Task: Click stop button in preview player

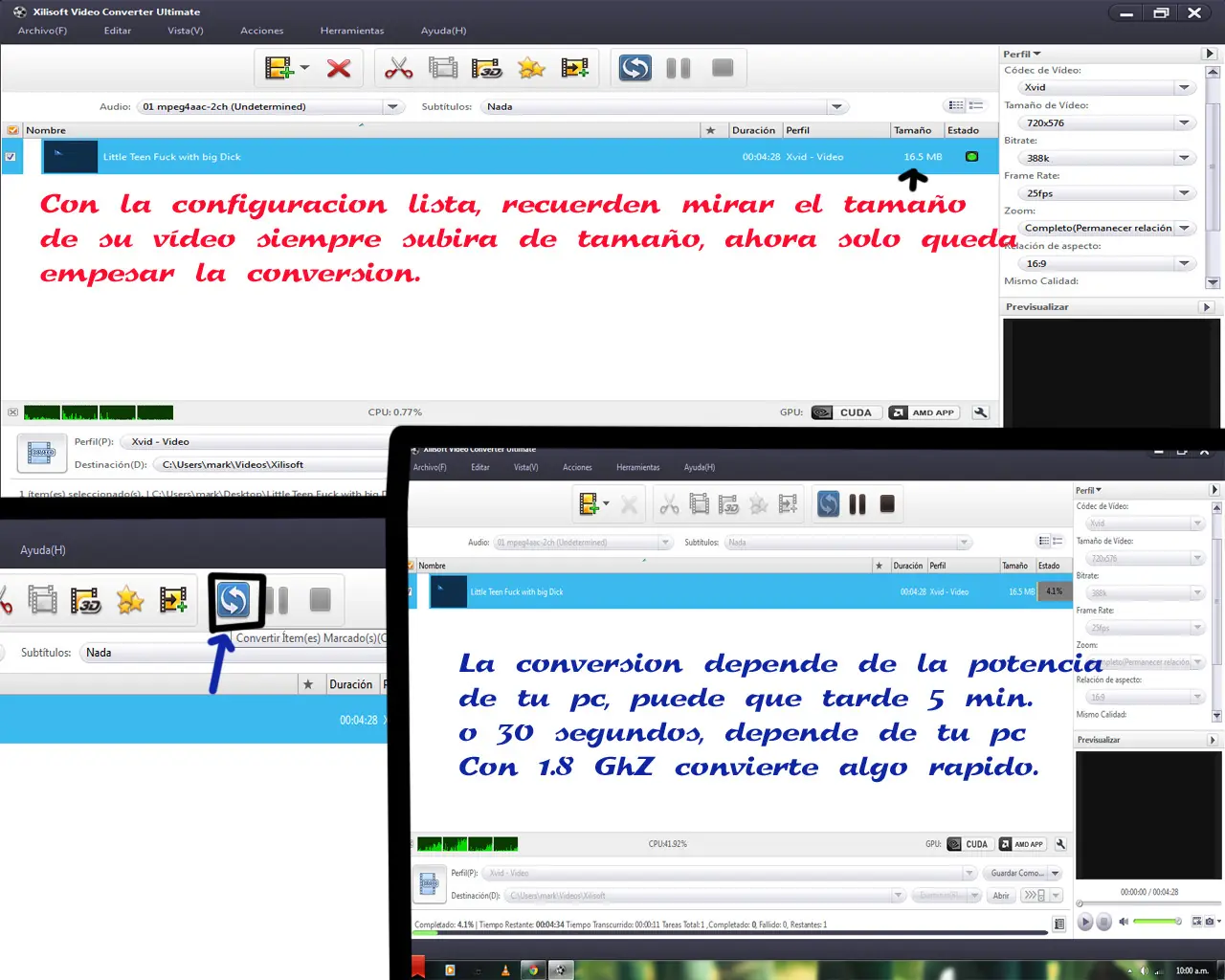Action: pyautogui.click(x=1103, y=922)
